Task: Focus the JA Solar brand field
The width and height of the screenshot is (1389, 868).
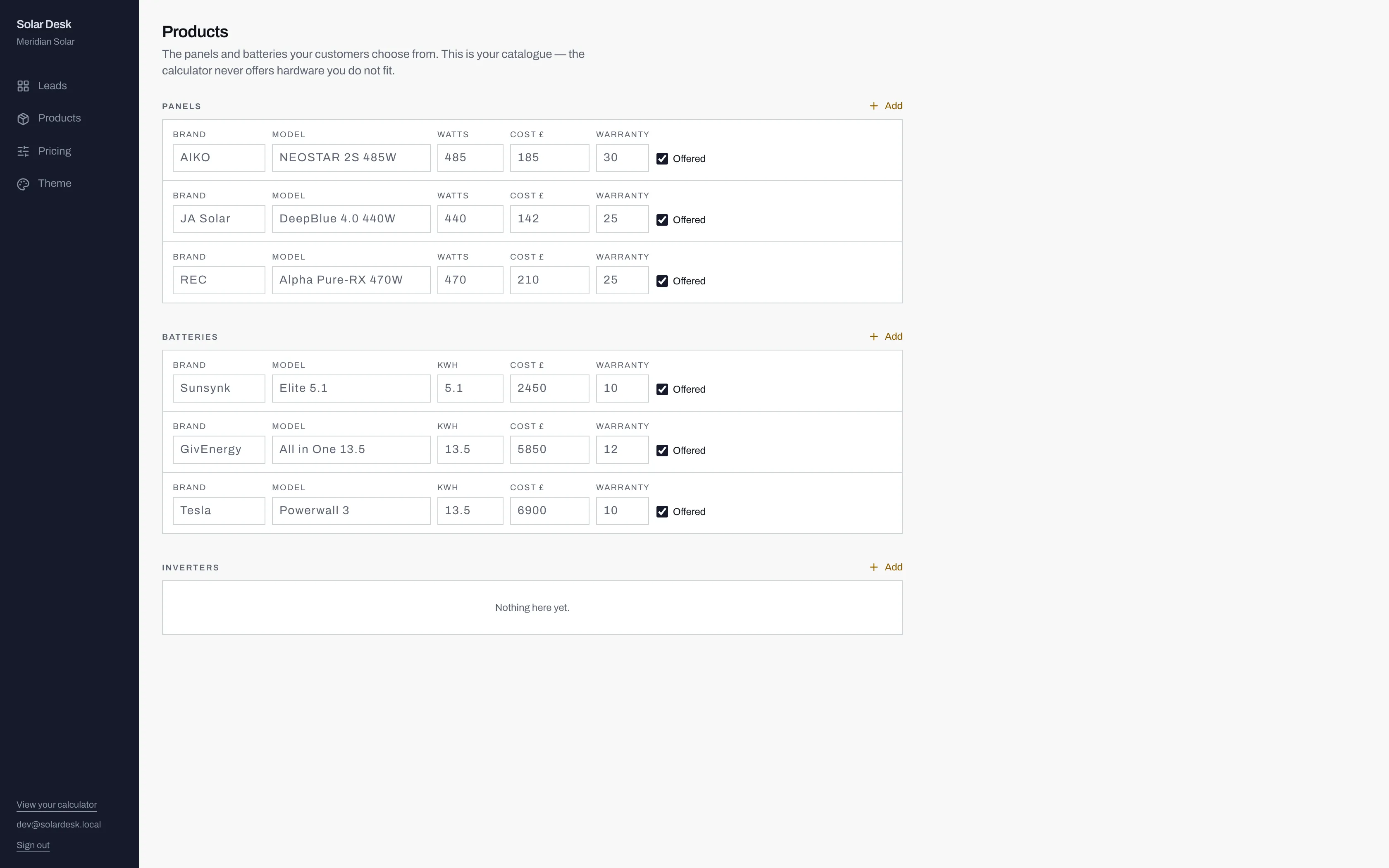Action: 219,219
